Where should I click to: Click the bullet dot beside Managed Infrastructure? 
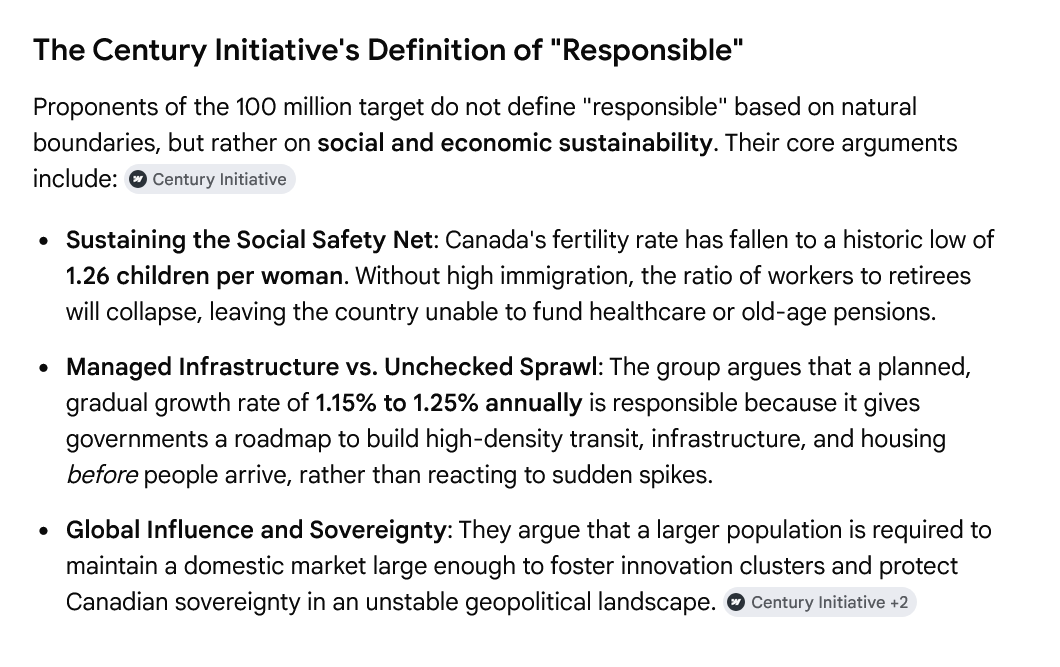click(44, 368)
